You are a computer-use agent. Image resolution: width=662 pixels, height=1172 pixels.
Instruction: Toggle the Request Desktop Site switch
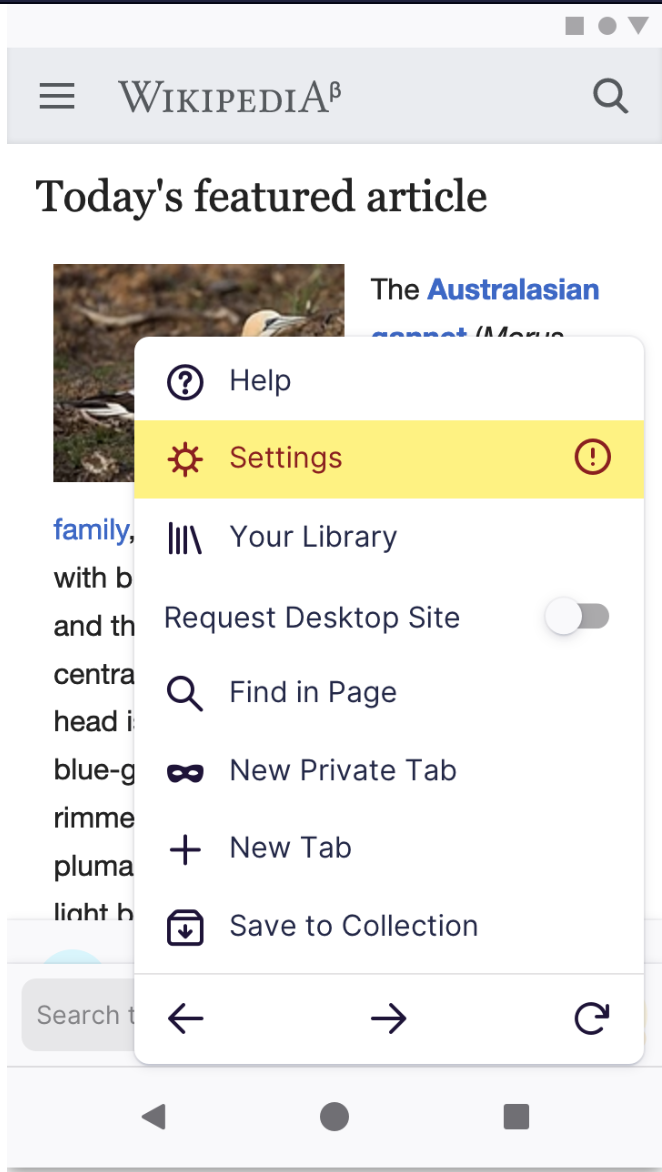coord(578,616)
